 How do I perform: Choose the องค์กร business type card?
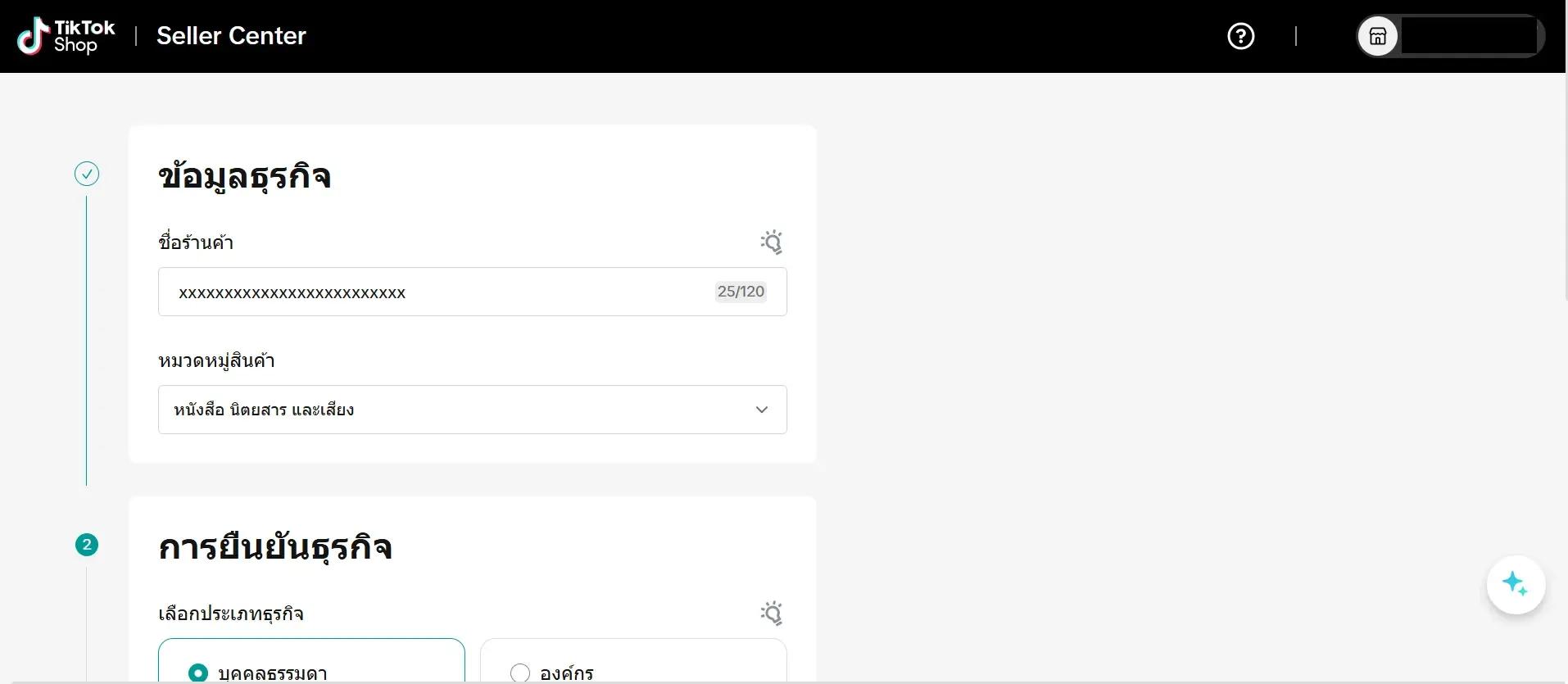(x=633, y=661)
